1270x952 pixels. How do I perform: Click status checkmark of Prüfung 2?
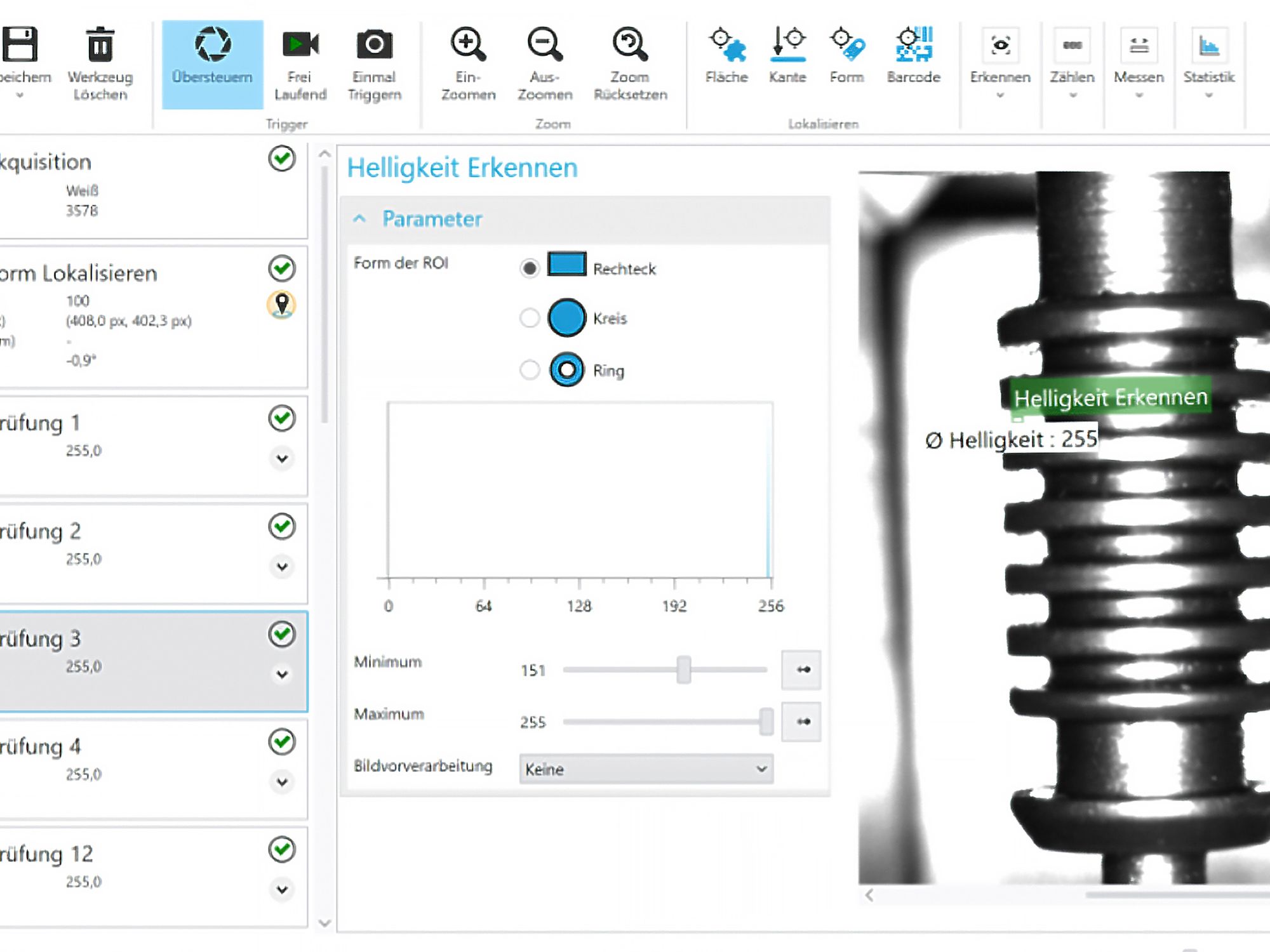(282, 526)
